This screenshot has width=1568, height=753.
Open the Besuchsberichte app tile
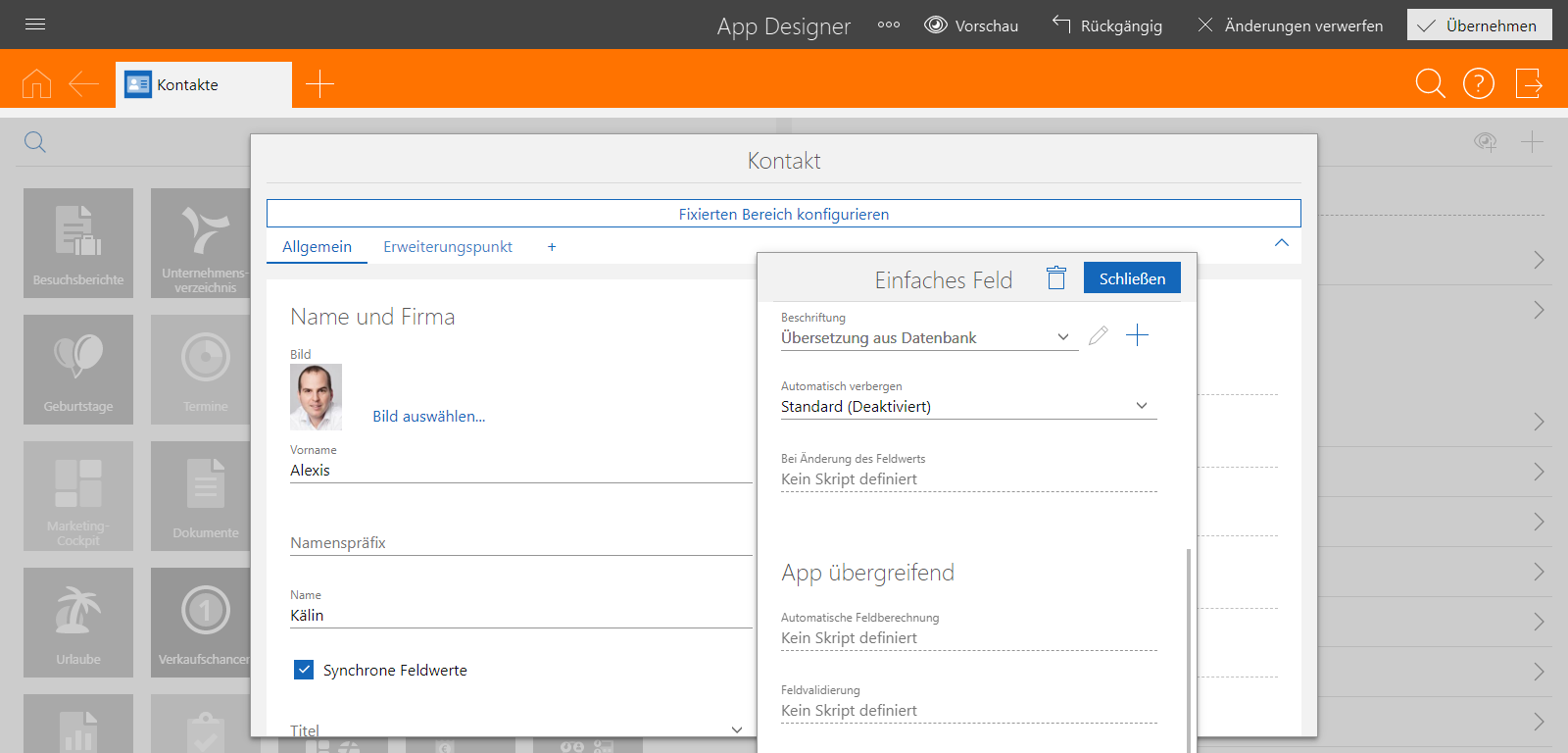point(78,243)
